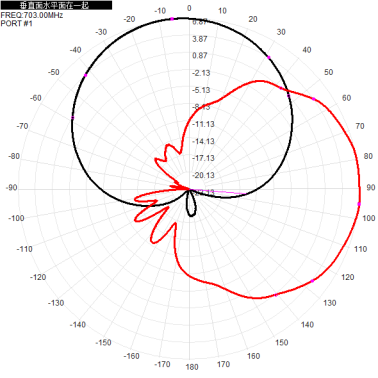
Task: Click the '-80' angle label
Action: [14, 156]
